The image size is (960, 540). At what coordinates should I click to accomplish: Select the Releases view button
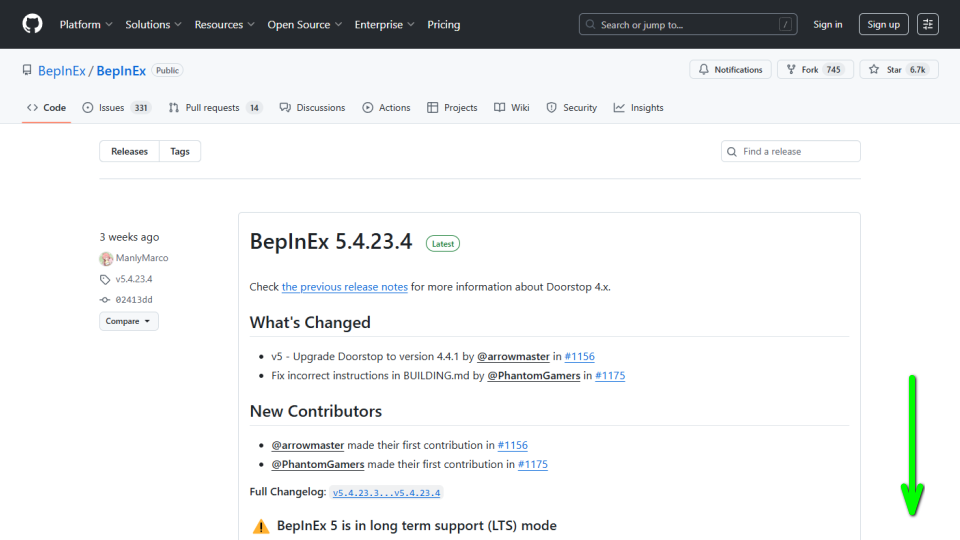coord(129,152)
